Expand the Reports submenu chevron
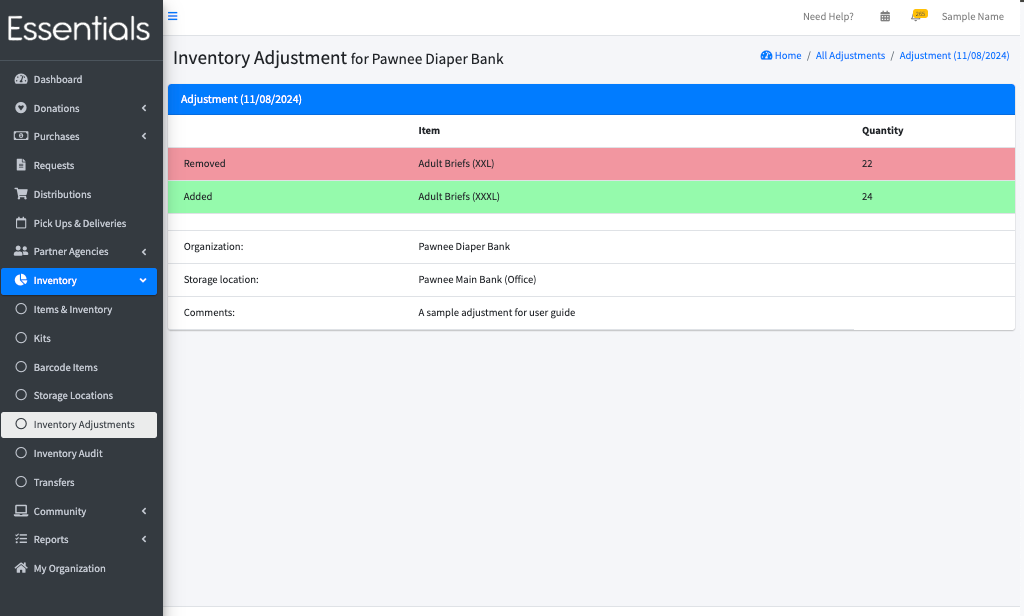 click(144, 539)
